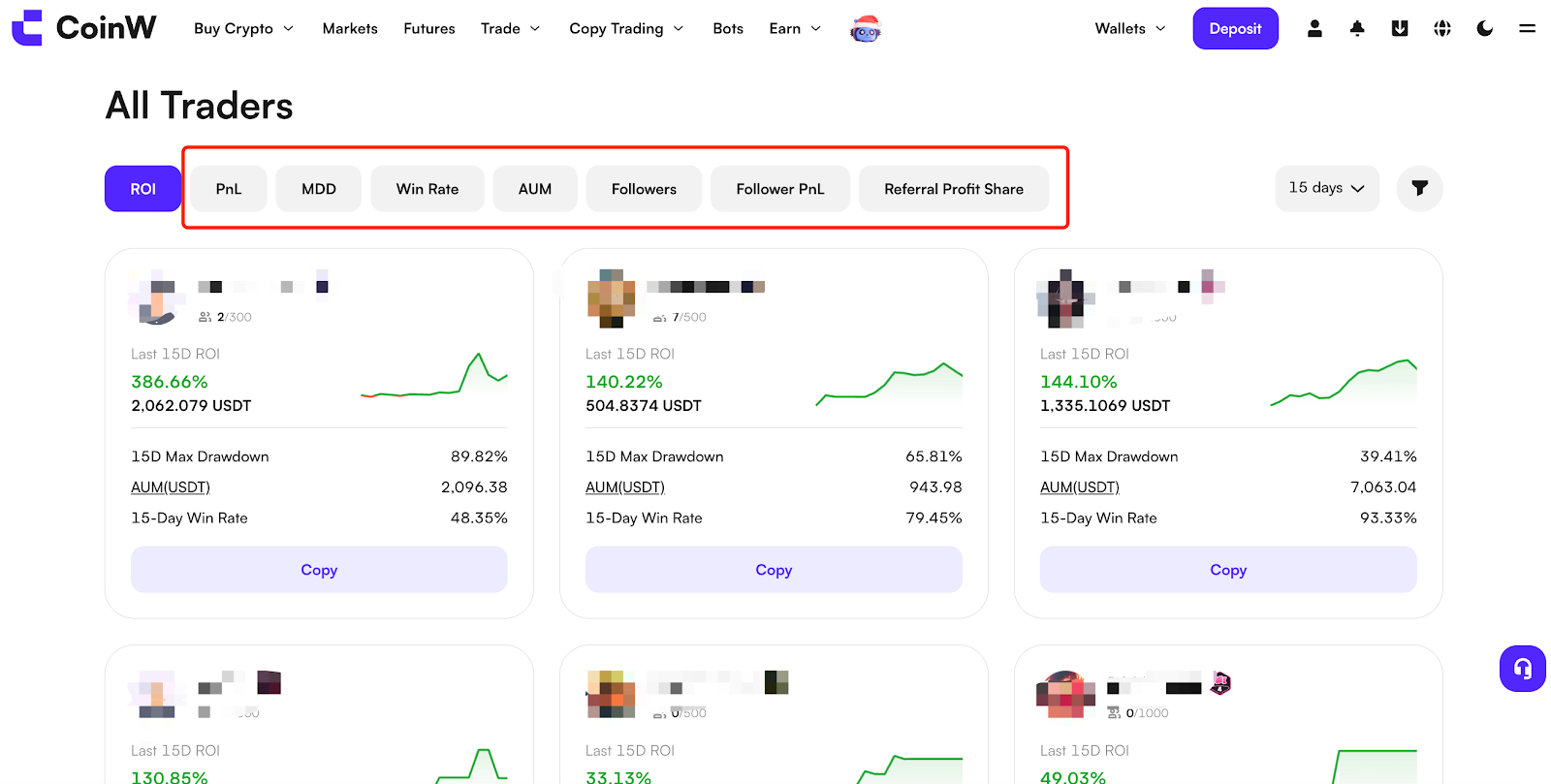Click the Deposit button
The width and height of the screenshot is (1551, 784).
[1235, 28]
